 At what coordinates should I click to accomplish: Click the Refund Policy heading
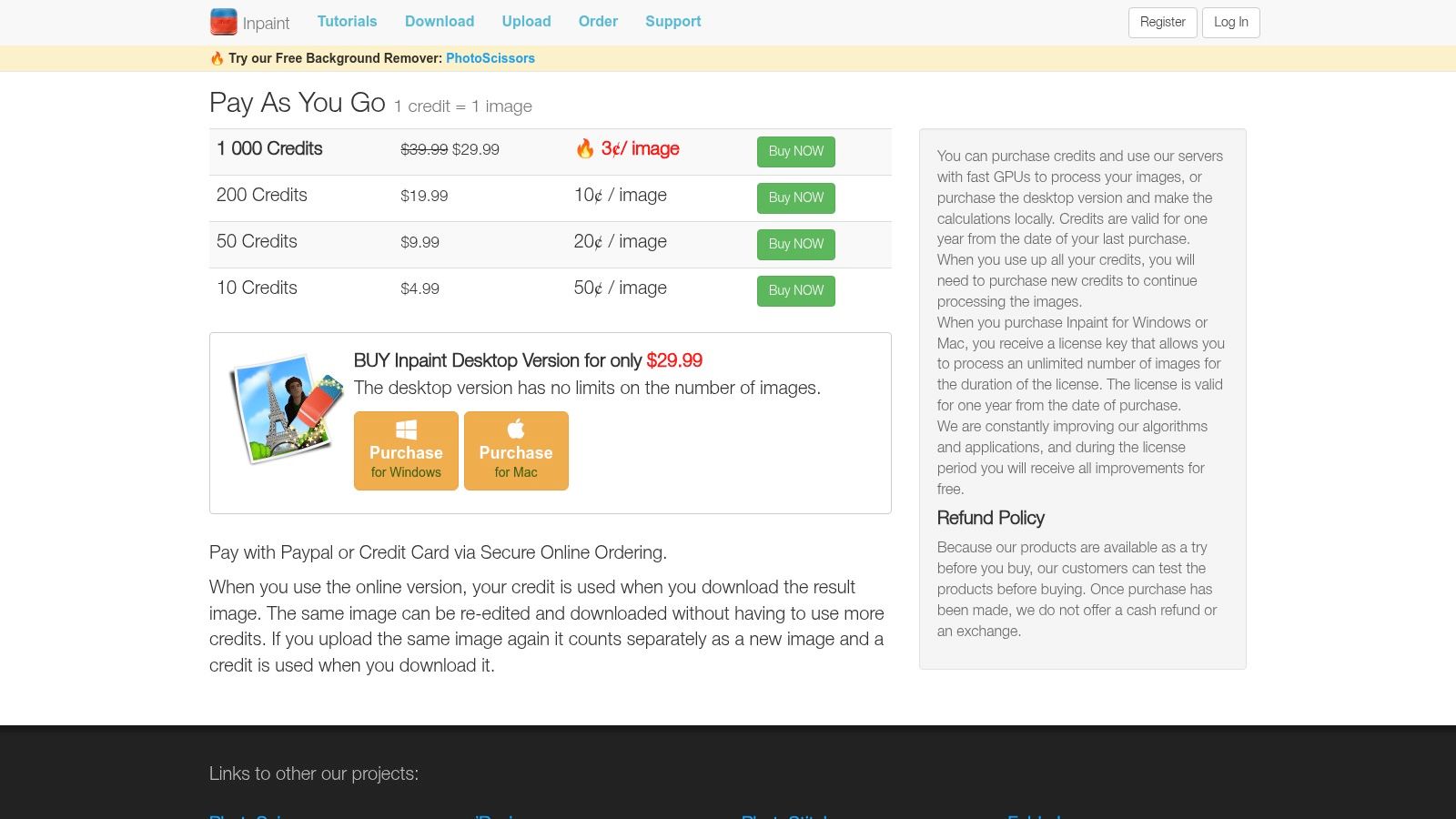pos(990,519)
